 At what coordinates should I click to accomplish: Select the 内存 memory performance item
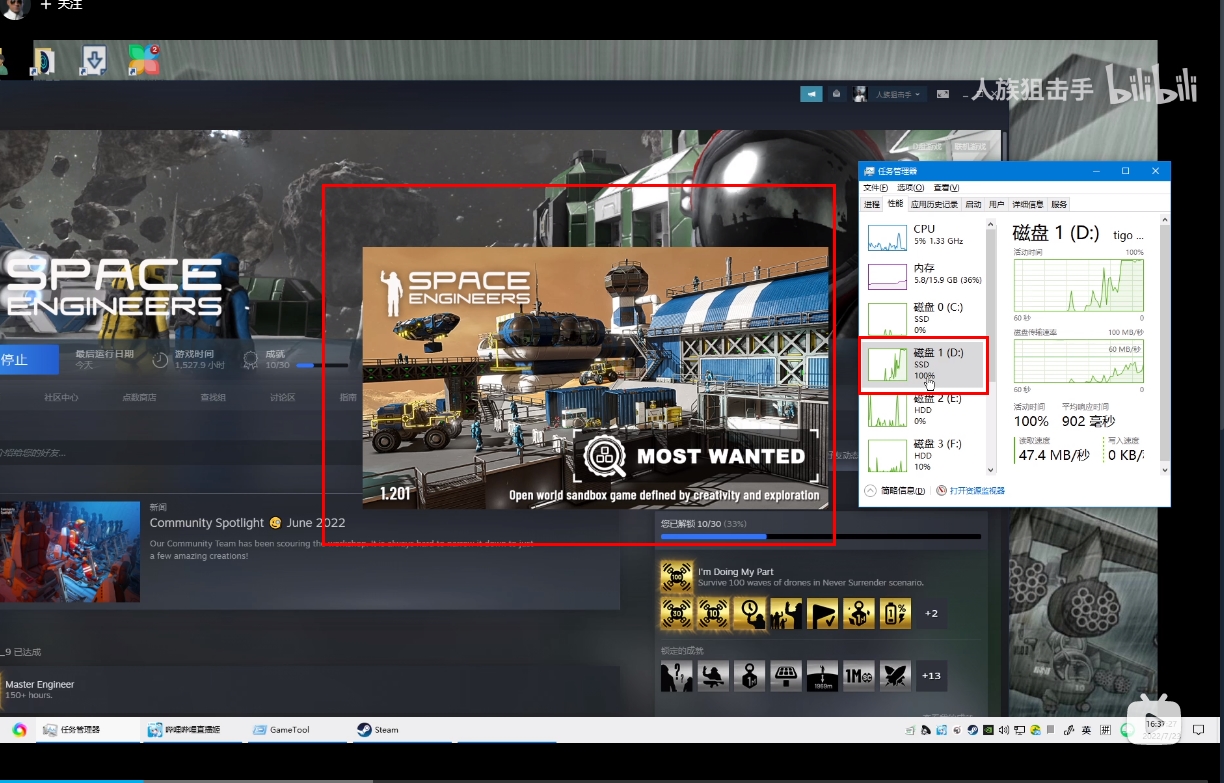tap(925, 275)
